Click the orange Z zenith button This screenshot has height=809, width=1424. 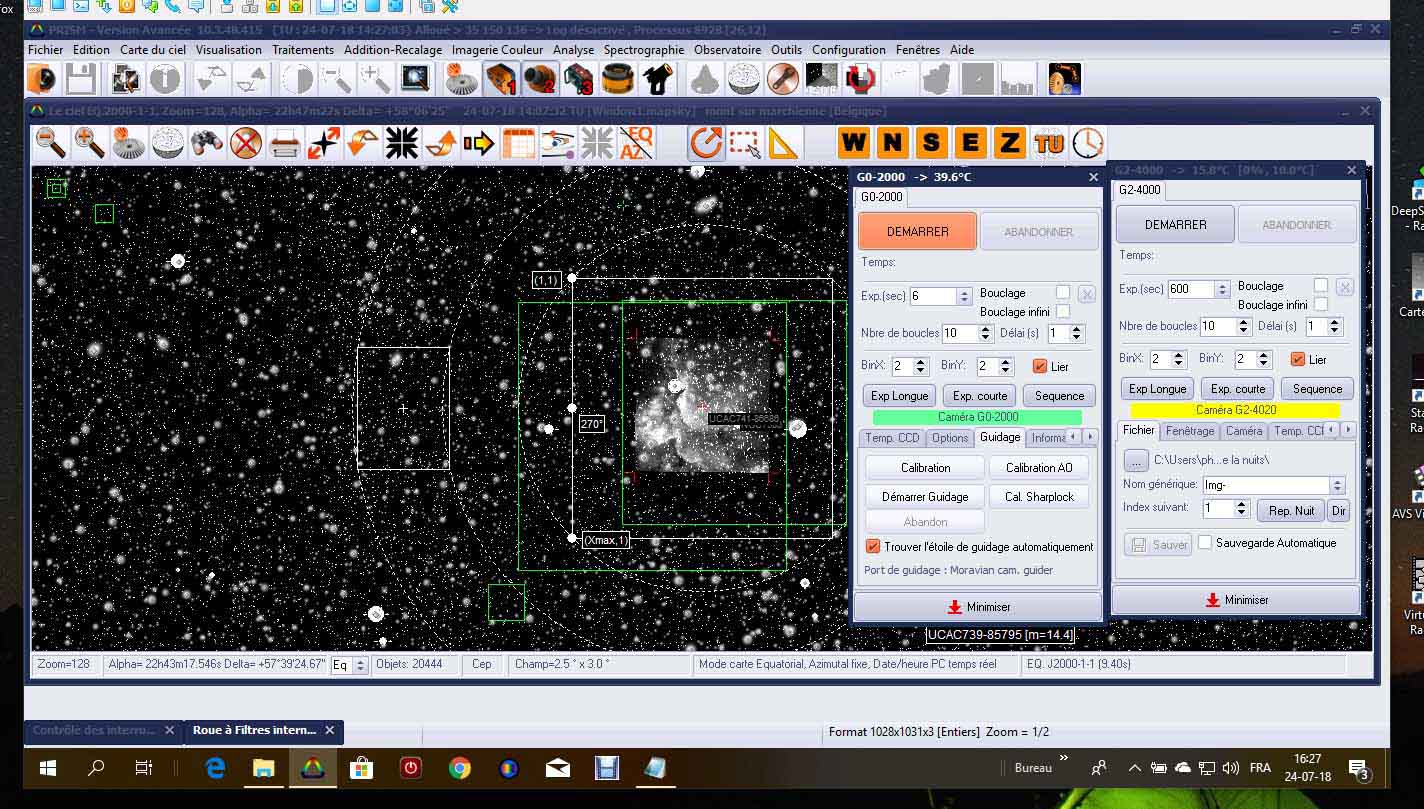pyautogui.click(x=1010, y=143)
